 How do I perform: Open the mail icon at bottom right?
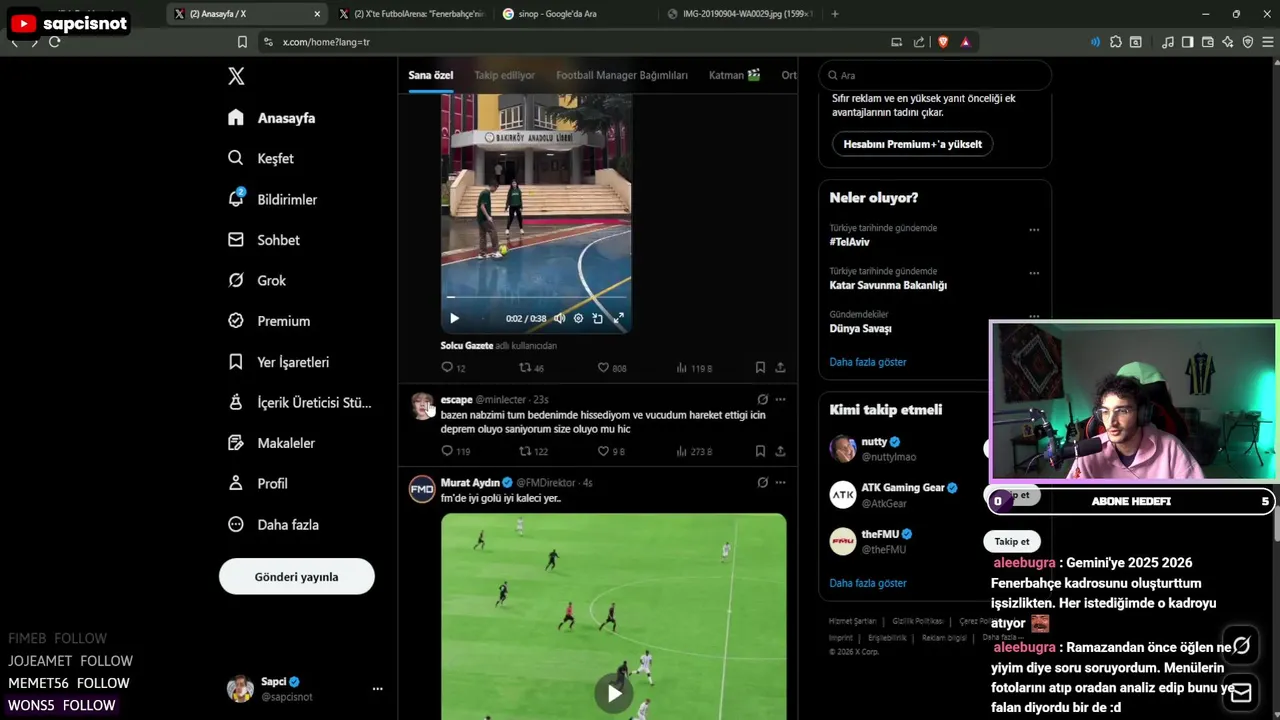click(x=1241, y=692)
